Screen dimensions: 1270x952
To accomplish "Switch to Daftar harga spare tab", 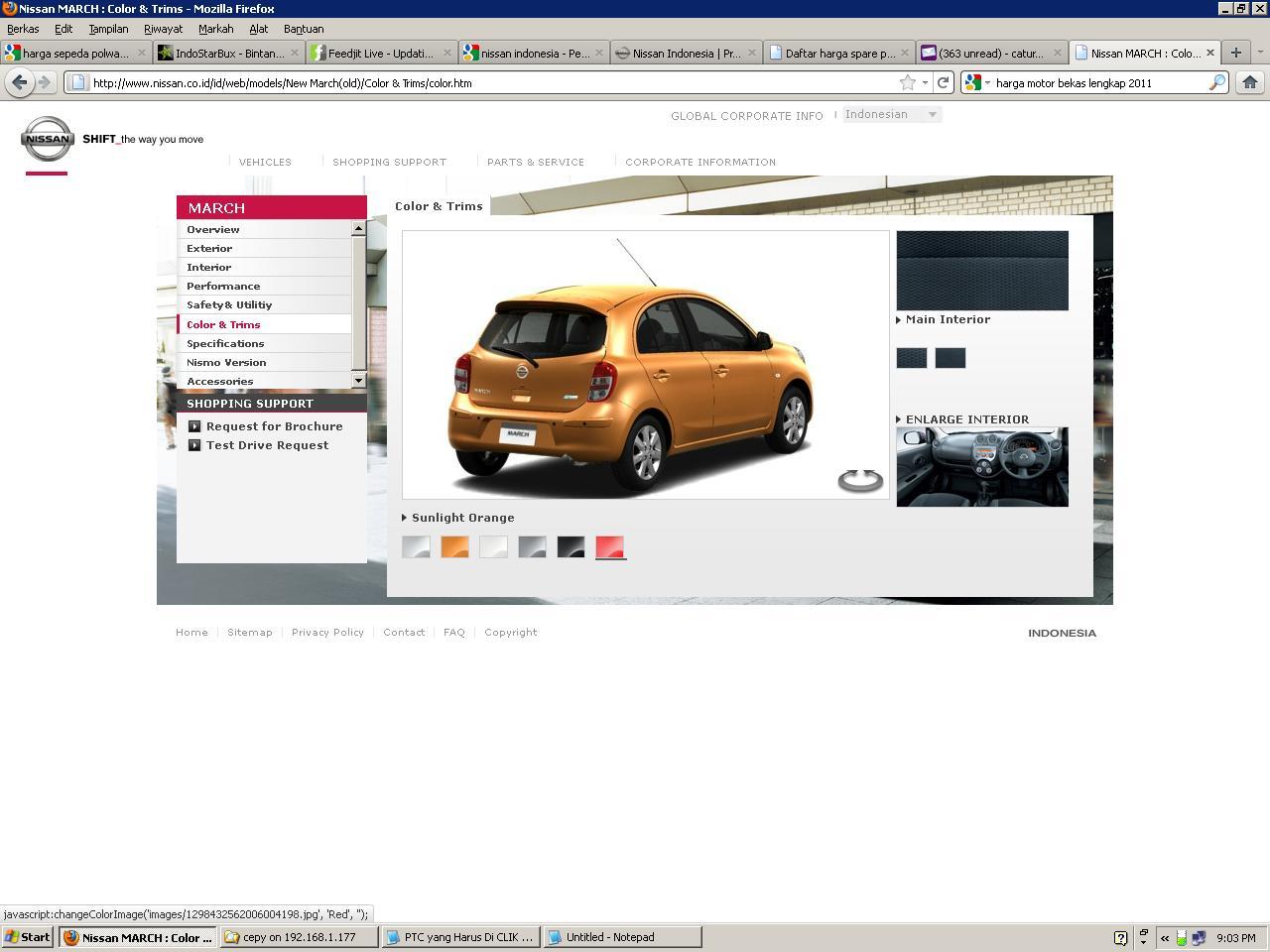I will (x=838, y=53).
